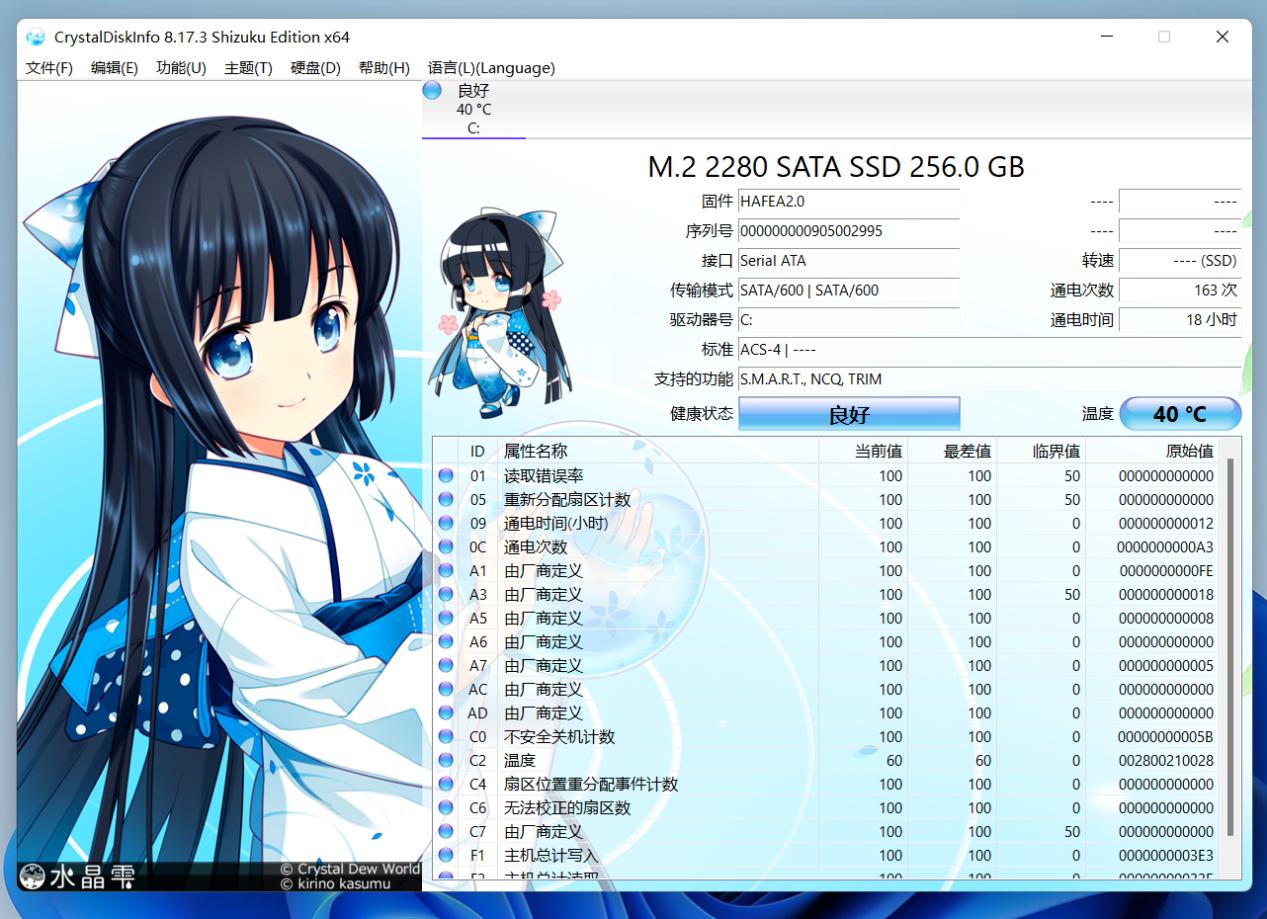Open the 主题(T) menu
The image size is (1267, 919).
248,68
